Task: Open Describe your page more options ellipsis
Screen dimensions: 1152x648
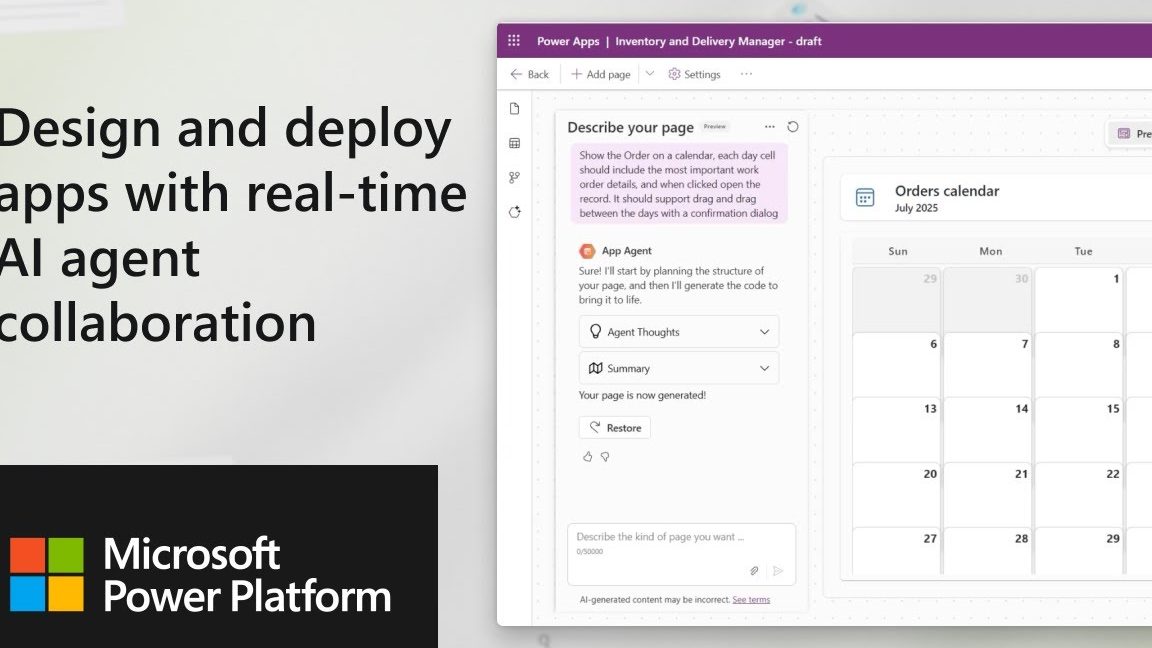Action: coord(769,126)
